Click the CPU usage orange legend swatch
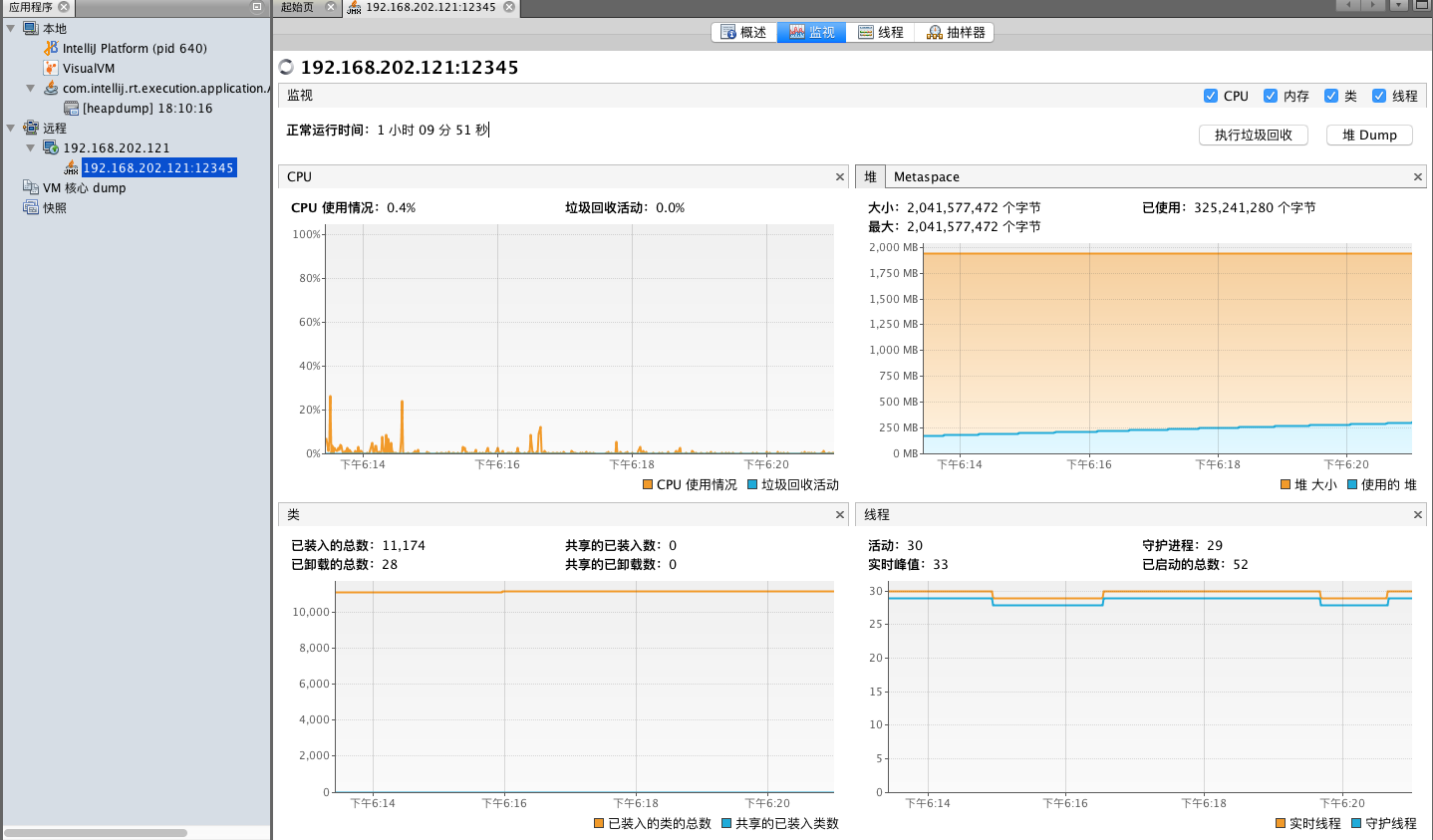Viewport: 1433px width, 840px height. [648, 485]
